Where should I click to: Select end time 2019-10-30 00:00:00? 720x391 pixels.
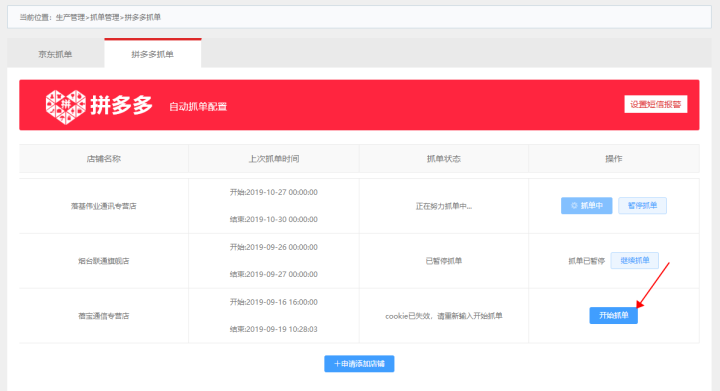(274, 219)
